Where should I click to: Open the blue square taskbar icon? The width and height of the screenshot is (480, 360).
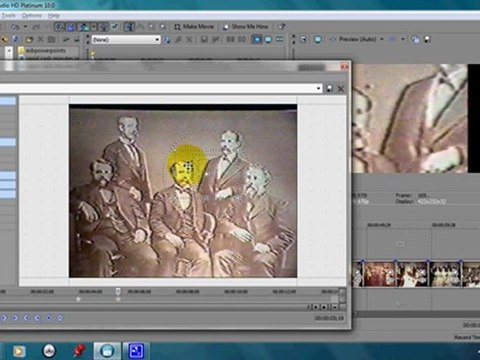[x=136, y=351]
